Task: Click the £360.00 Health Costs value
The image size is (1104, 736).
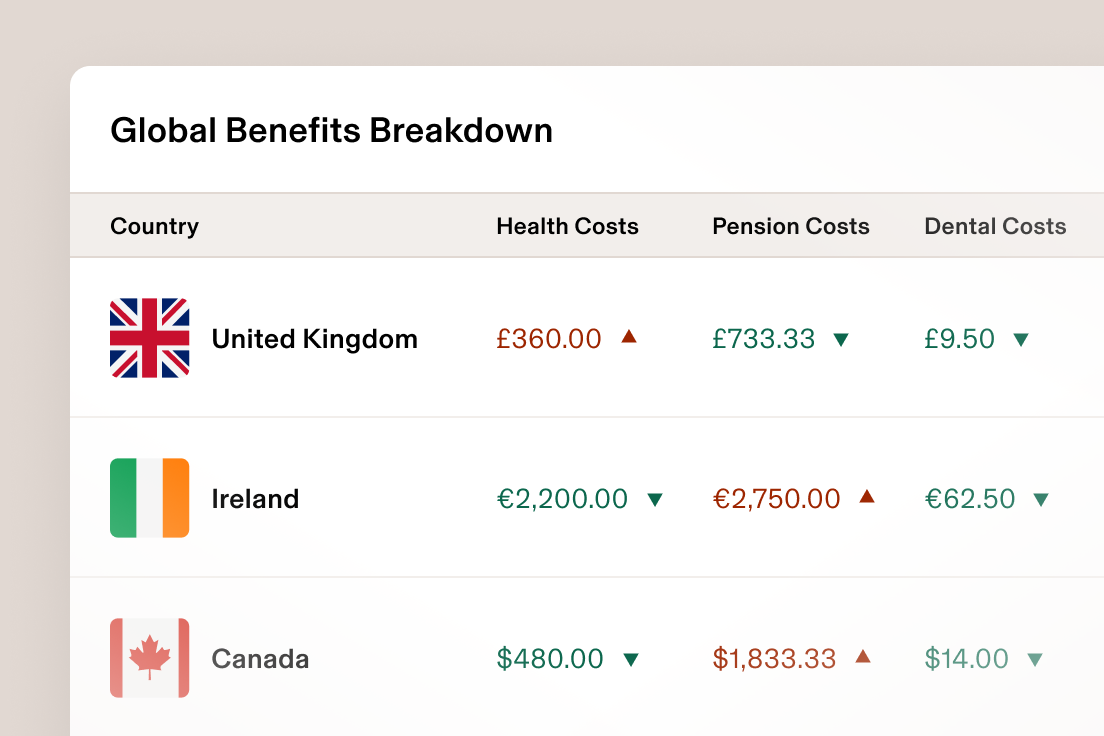Action: (x=548, y=338)
